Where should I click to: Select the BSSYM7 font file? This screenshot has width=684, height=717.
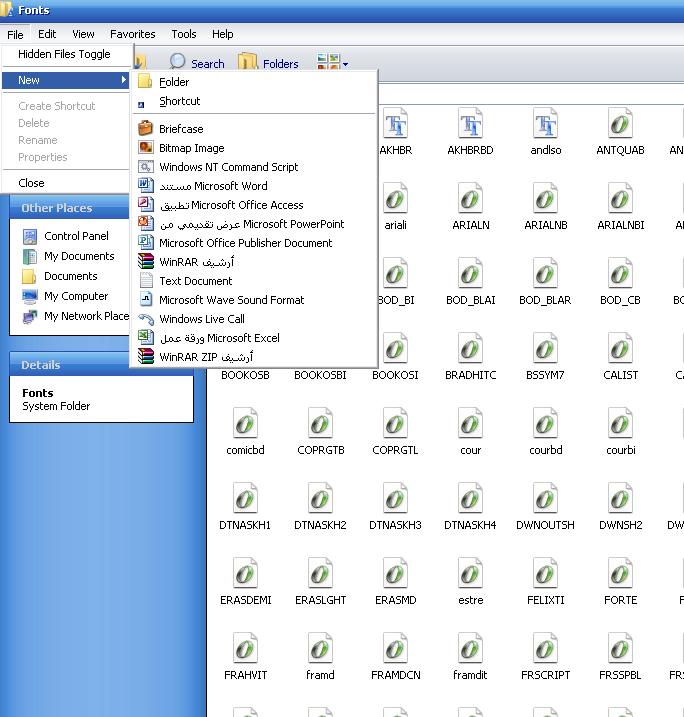[x=545, y=357]
